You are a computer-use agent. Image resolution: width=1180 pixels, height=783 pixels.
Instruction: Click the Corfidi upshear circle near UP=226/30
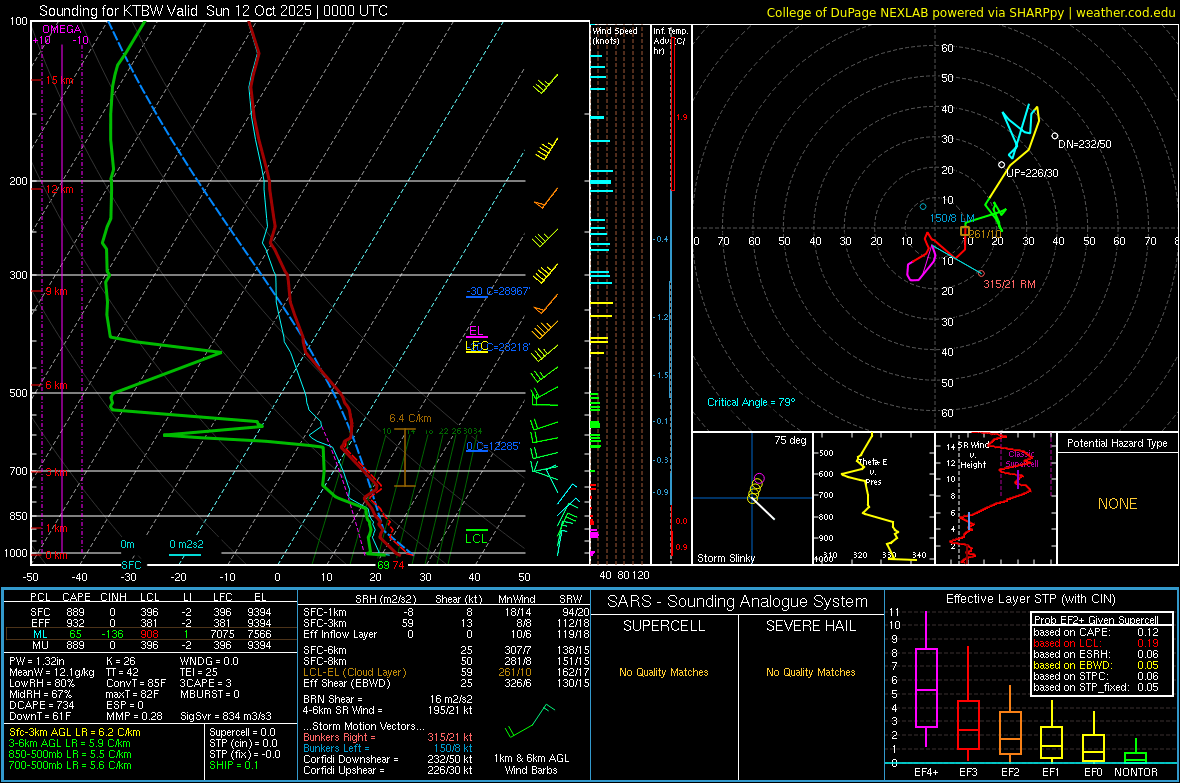click(1002, 164)
